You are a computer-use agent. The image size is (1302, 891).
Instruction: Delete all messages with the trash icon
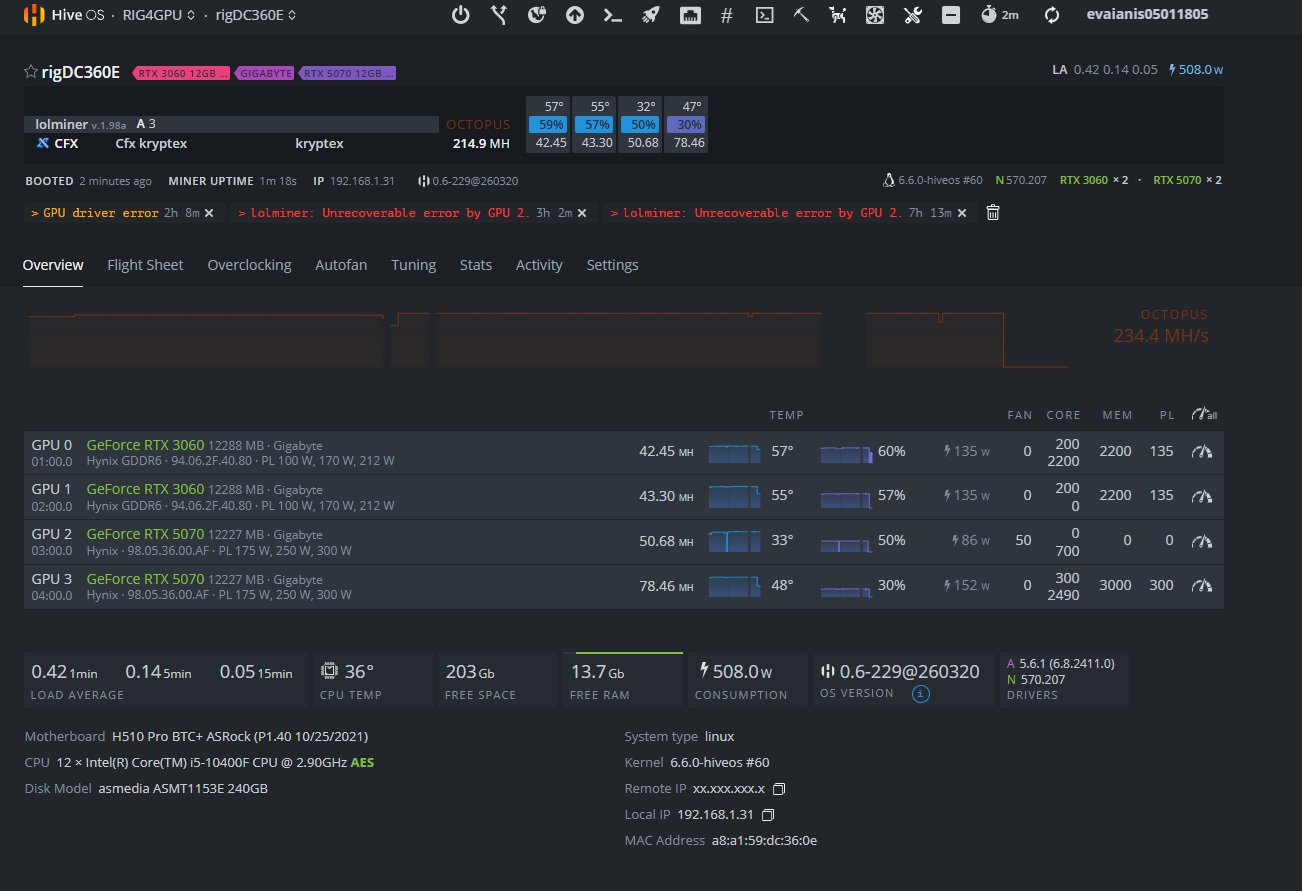click(992, 212)
